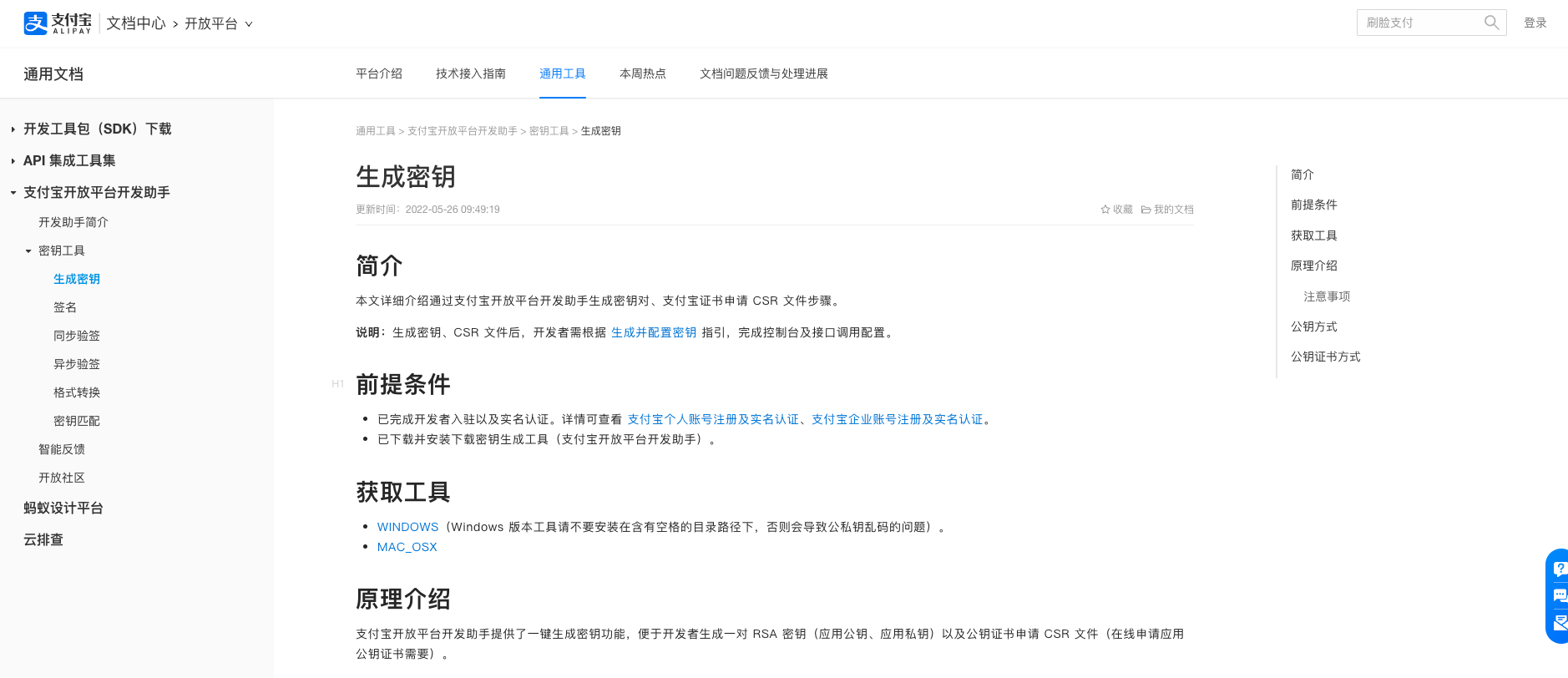This screenshot has width=1568, height=678.
Task: Open 文档问题反馈与处理进展 tab
Action: 764,73
